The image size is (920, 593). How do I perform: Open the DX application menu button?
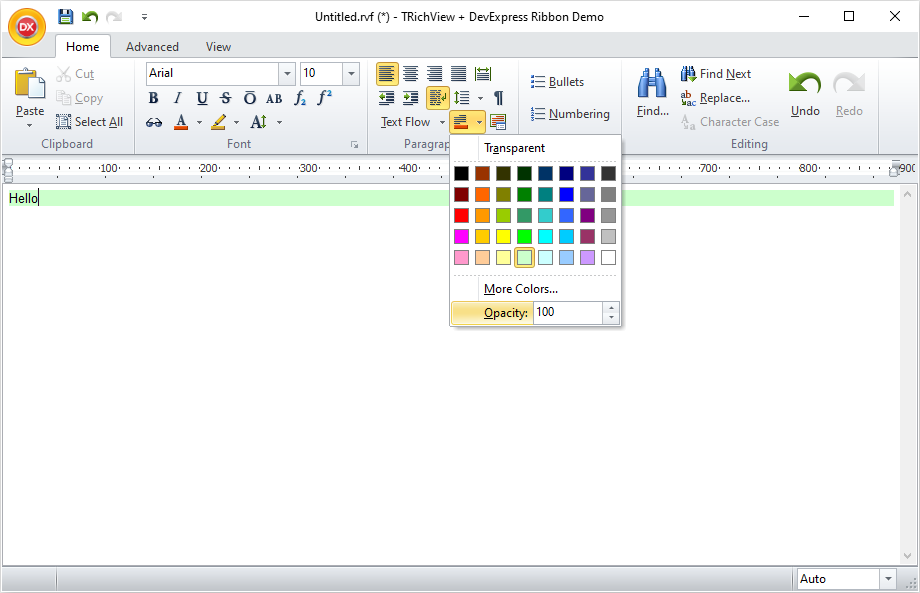[x=27, y=26]
